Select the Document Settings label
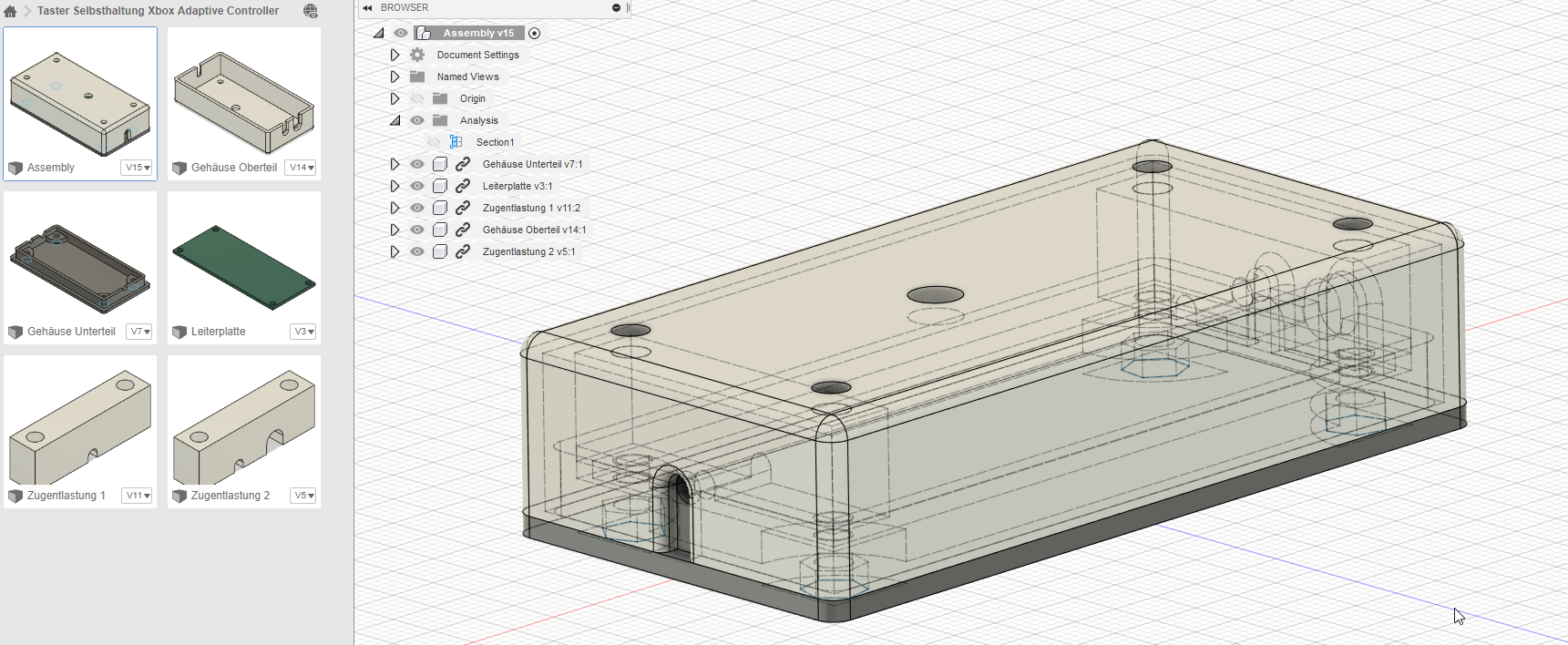The image size is (1568, 645). 477,55
